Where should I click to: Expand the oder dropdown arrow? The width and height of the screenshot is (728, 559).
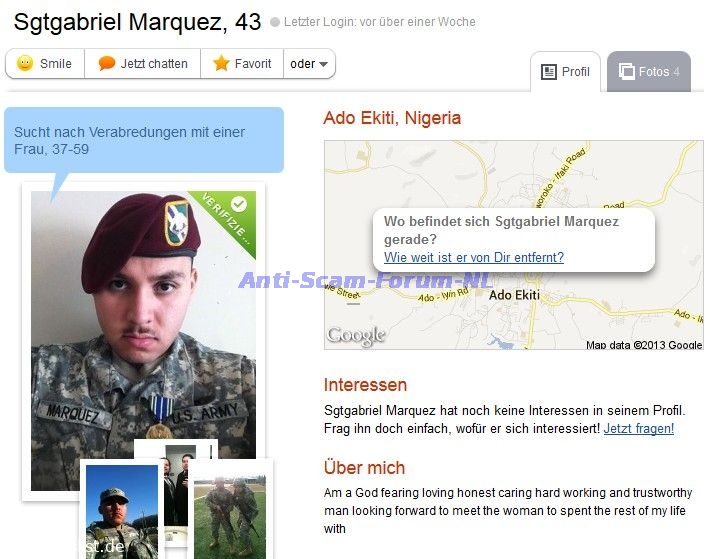click(323, 64)
